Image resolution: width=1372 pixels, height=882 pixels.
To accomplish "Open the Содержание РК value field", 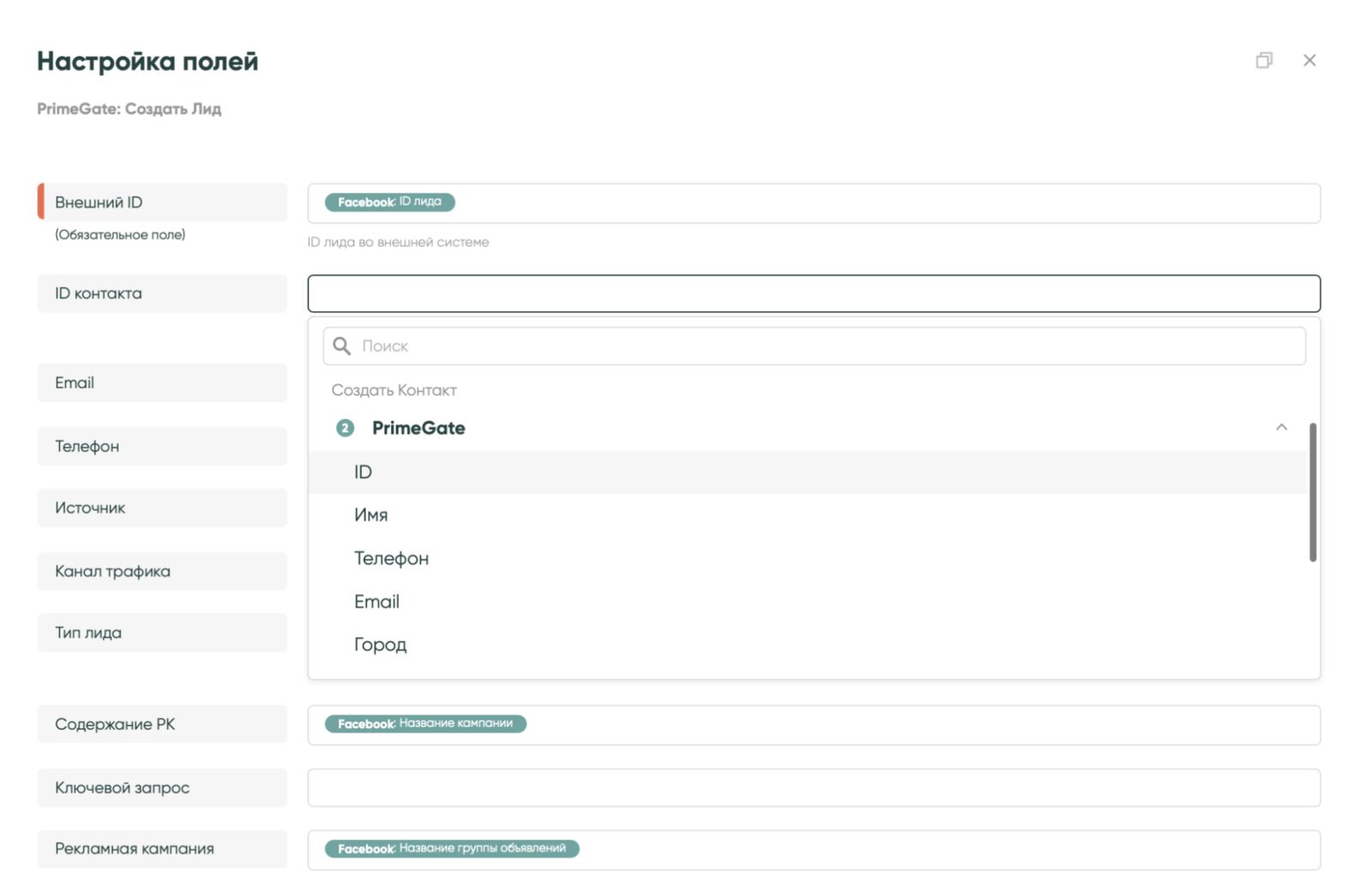I will [918, 724].
